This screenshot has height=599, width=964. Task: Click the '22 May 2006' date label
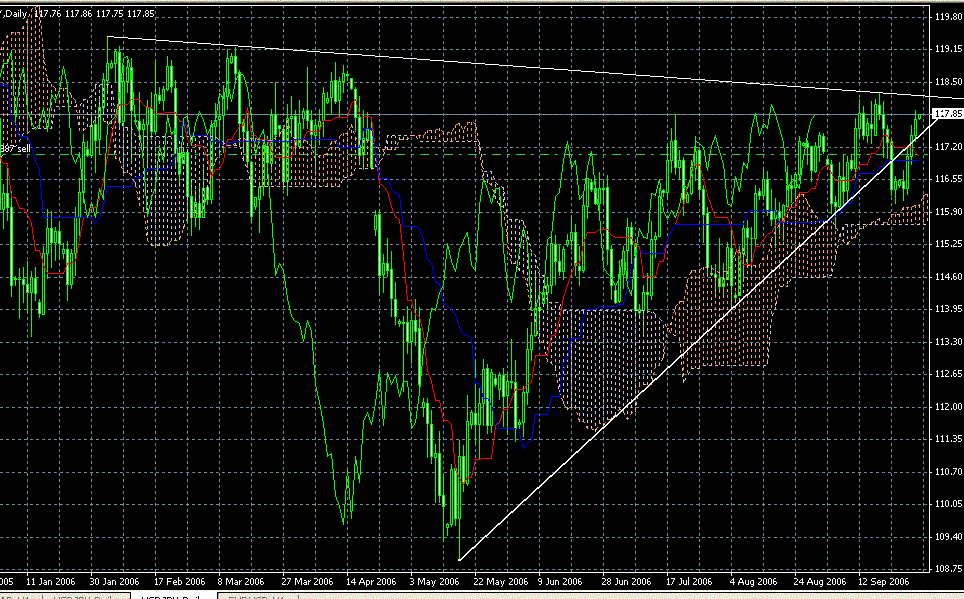(x=501, y=582)
